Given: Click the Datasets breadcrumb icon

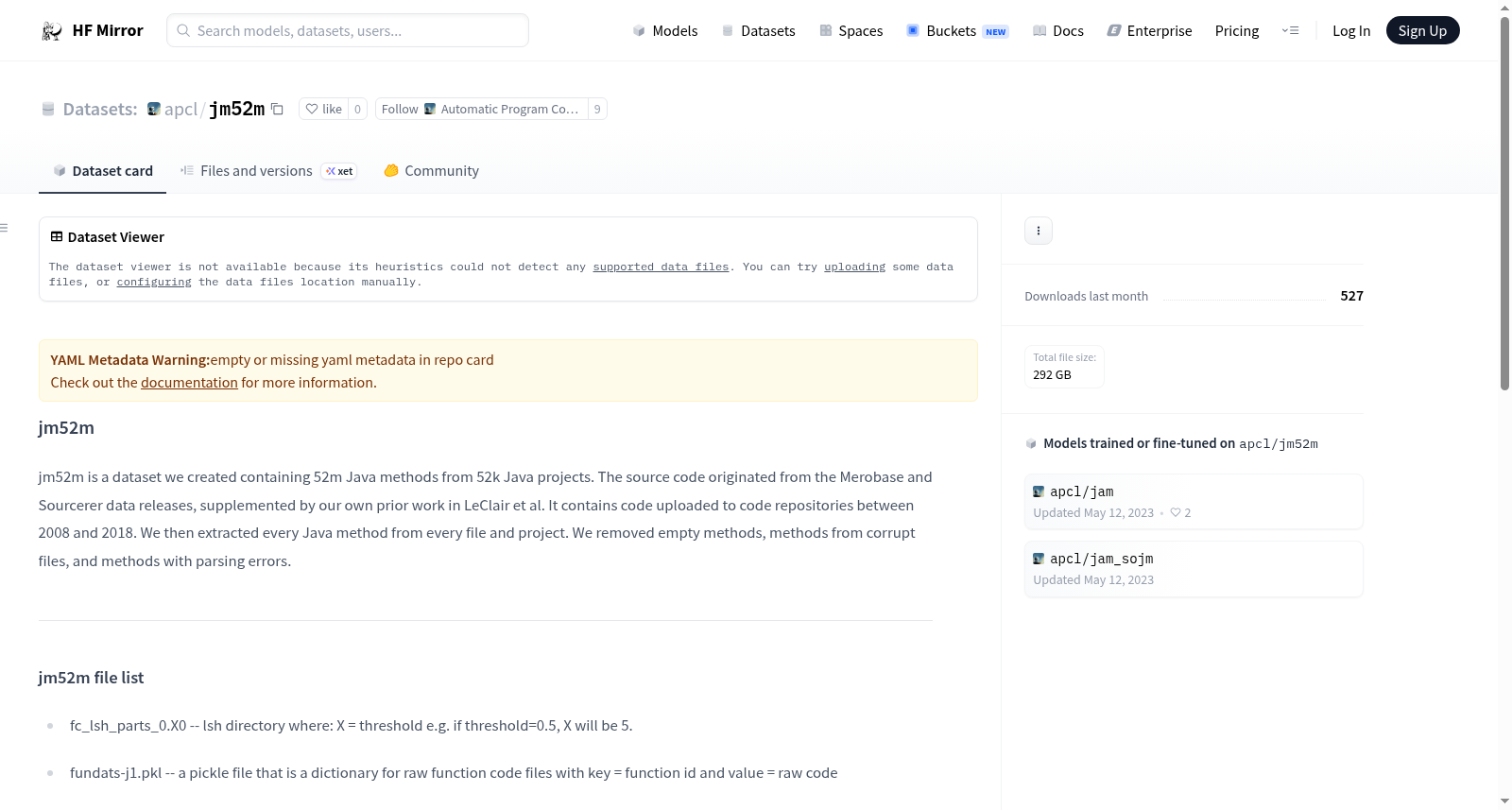Looking at the screenshot, I should 48,110.
